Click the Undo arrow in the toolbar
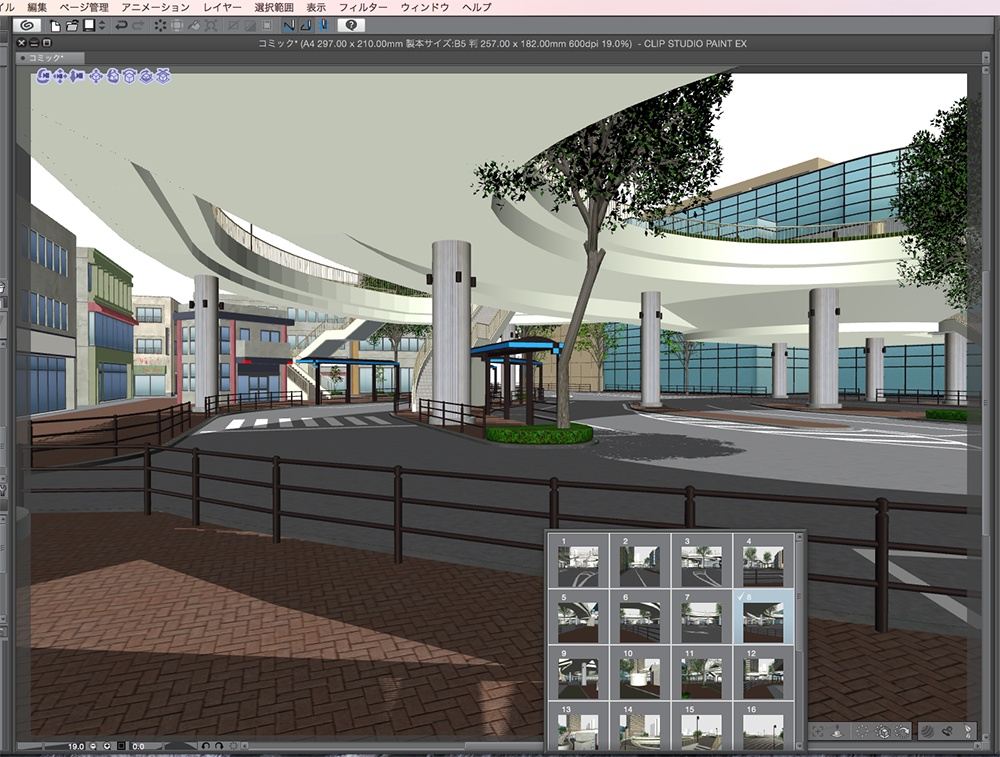The height and width of the screenshot is (757, 1000). click(121, 26)
